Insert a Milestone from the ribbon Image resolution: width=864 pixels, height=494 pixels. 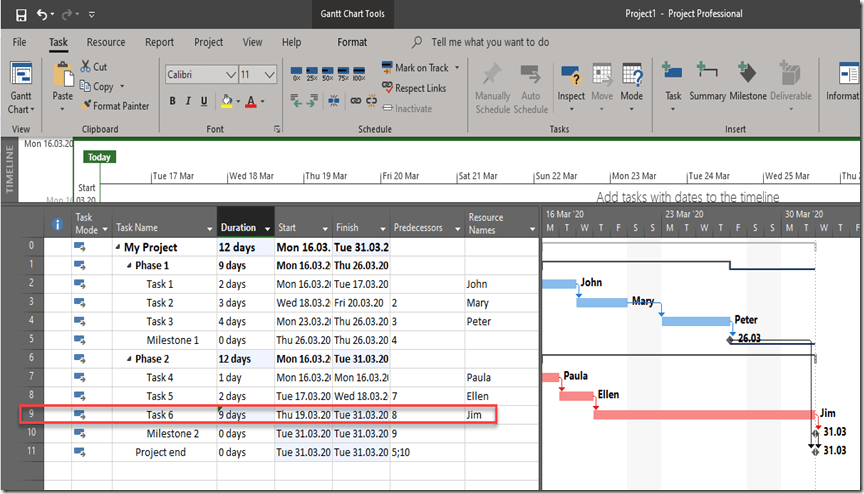click(x=747, y=82)
